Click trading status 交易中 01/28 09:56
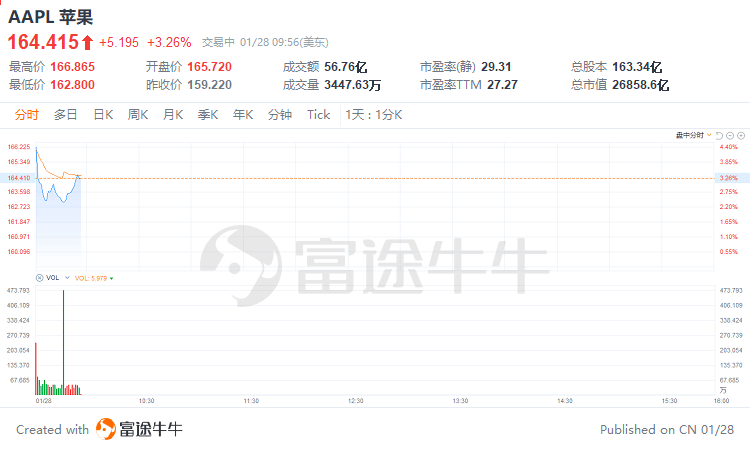The height and width of the screenshot is (450, 750). (x=265, y=43)
